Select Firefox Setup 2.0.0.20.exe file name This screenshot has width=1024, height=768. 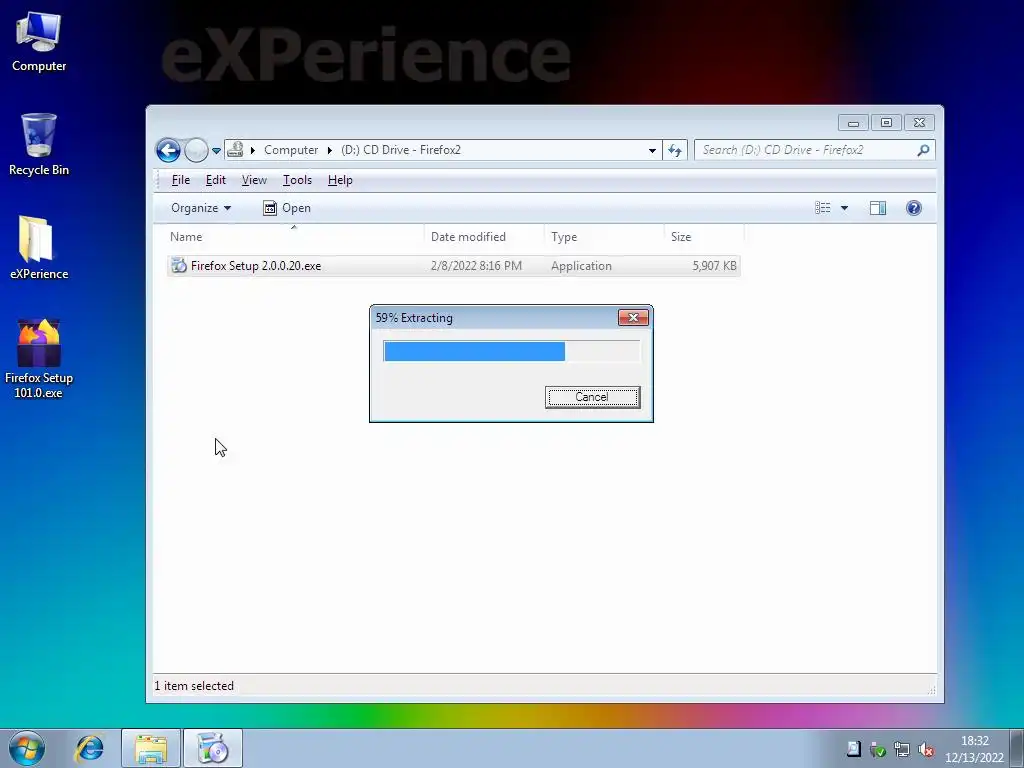[256, 266]
